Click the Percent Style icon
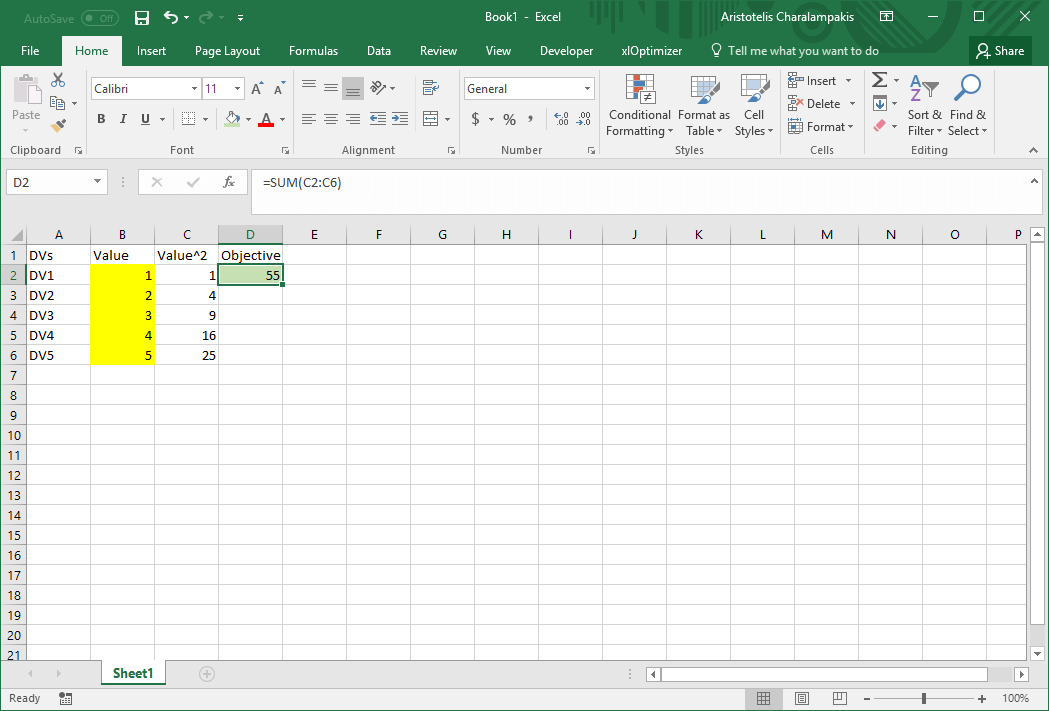Viewport: 1049px width, 711px height. (x=509, y=119)
